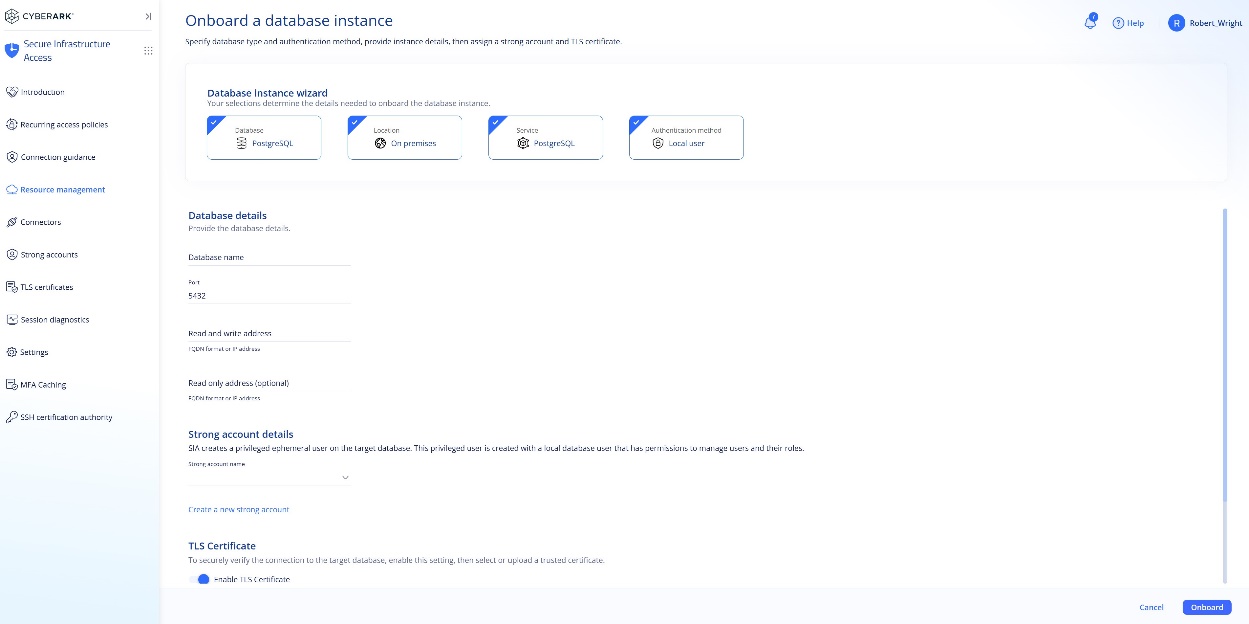Click the TLS certificates icon

12,287
